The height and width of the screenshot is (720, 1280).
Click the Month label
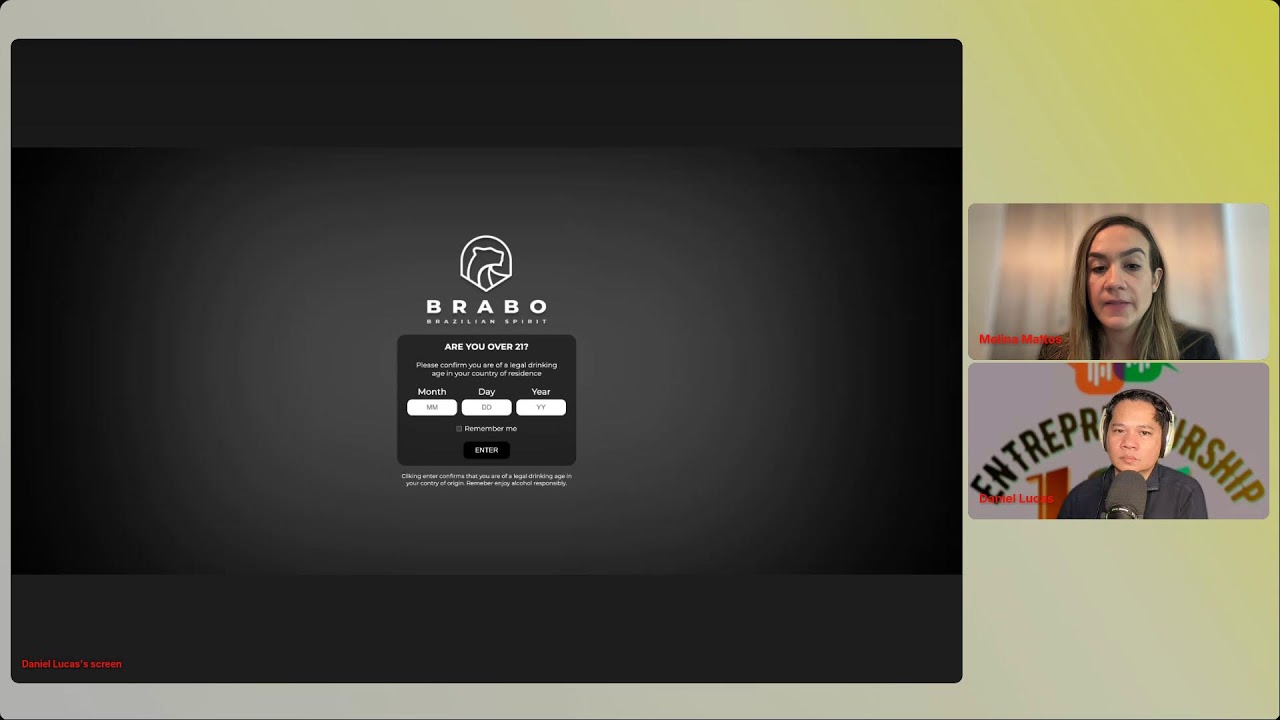[x=432, y=392]
